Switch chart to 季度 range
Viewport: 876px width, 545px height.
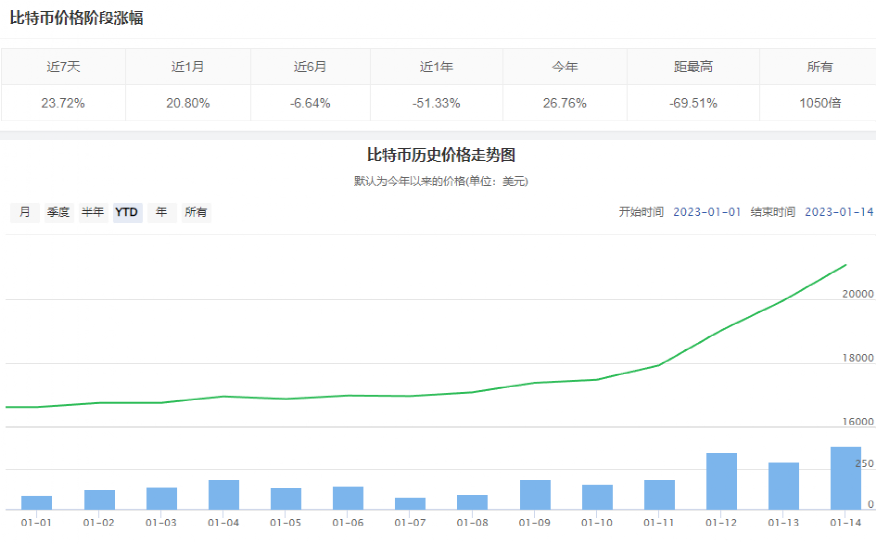point(58,212)
